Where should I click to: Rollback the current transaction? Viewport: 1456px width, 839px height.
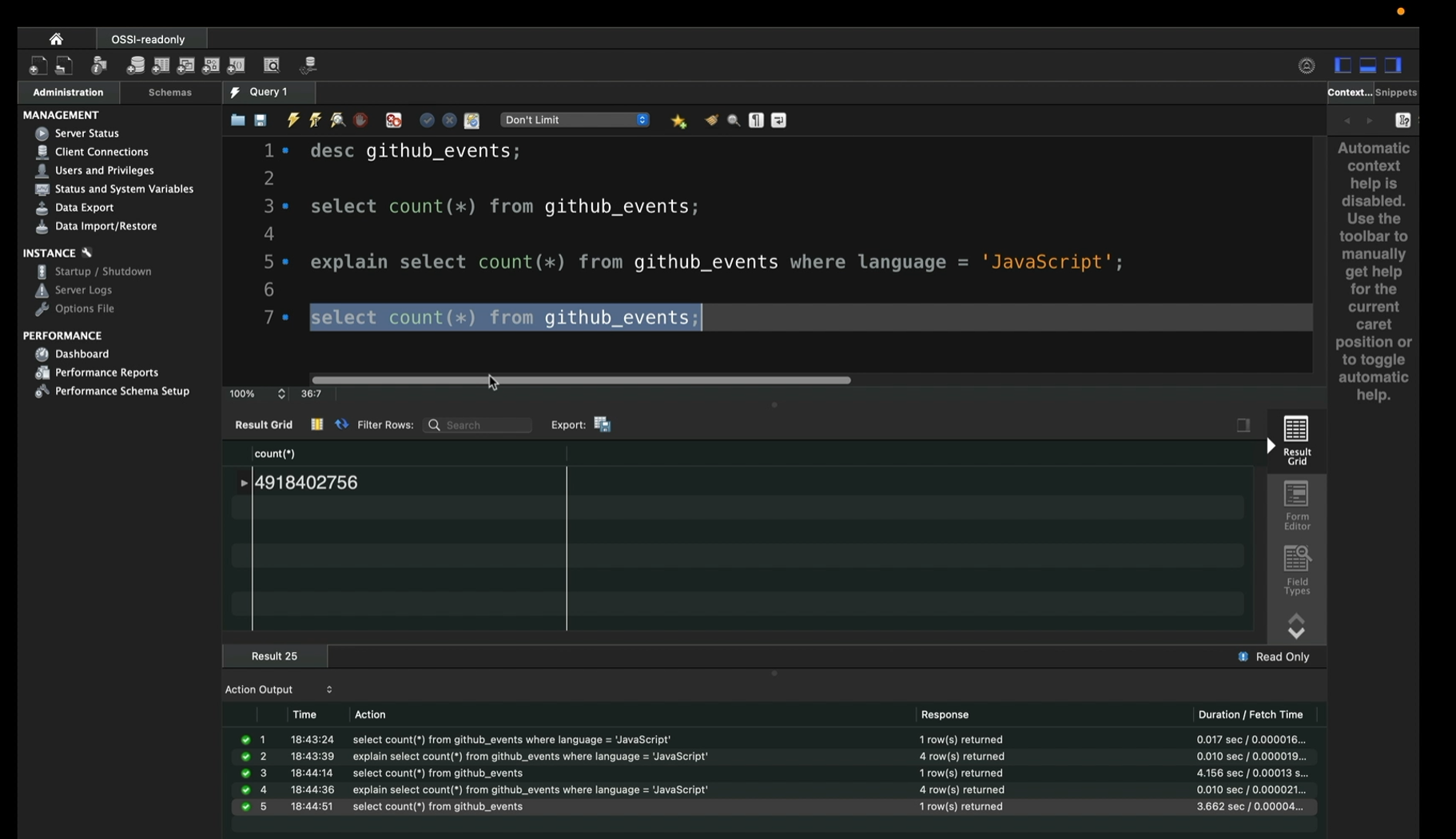pyautogui.click(x=449, y=120)
